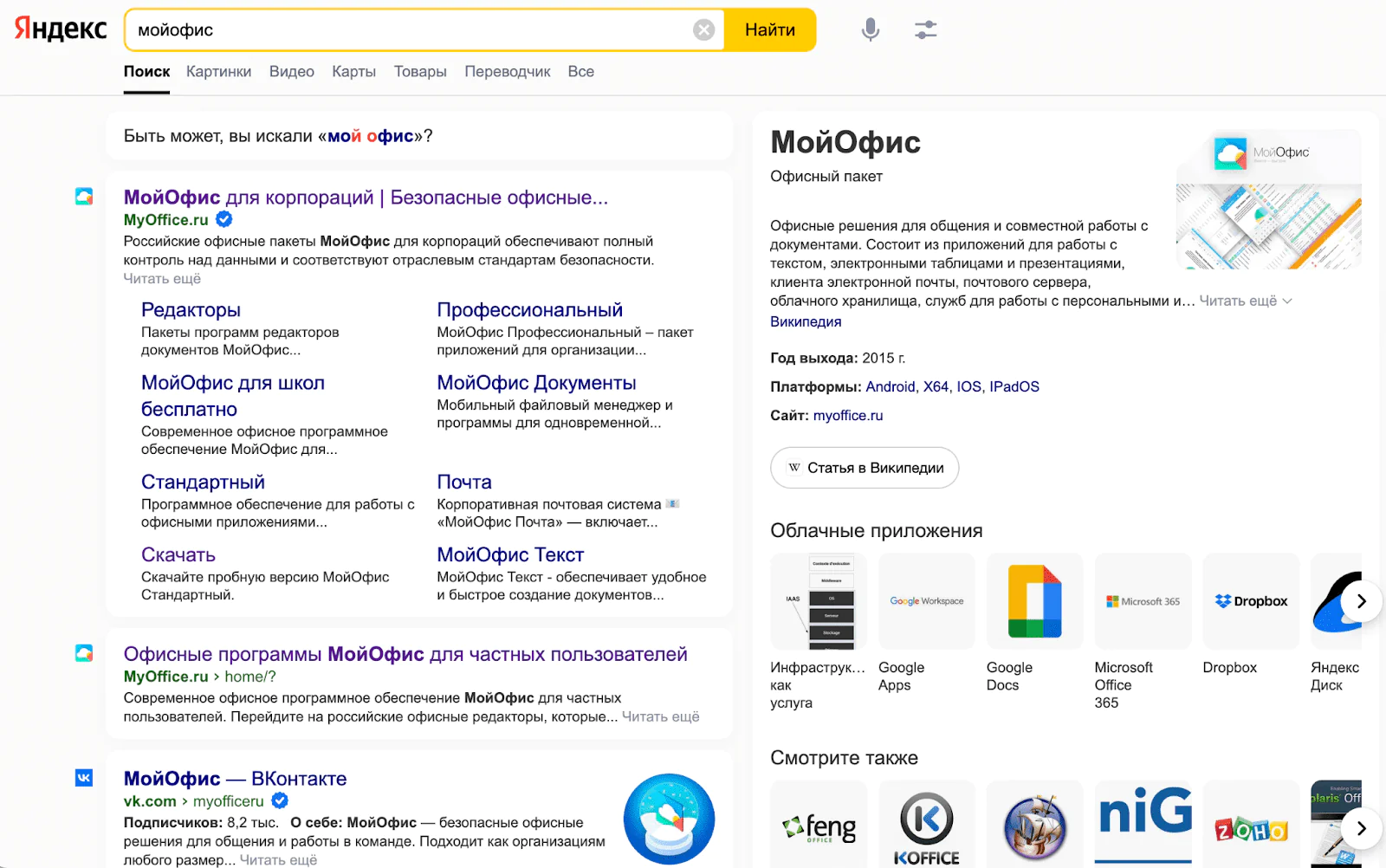Open the Стандартный sitelink
1386x868 pixels.
click(x=203, y=482)
